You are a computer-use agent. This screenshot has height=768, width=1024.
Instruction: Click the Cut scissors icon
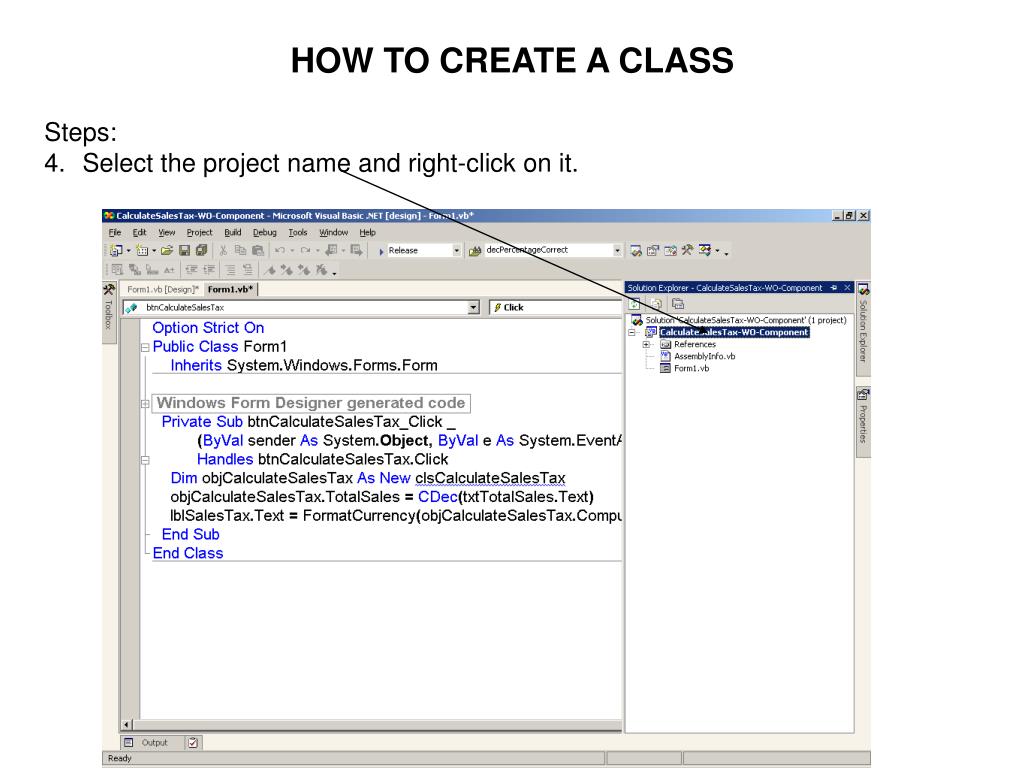(223, 250)
